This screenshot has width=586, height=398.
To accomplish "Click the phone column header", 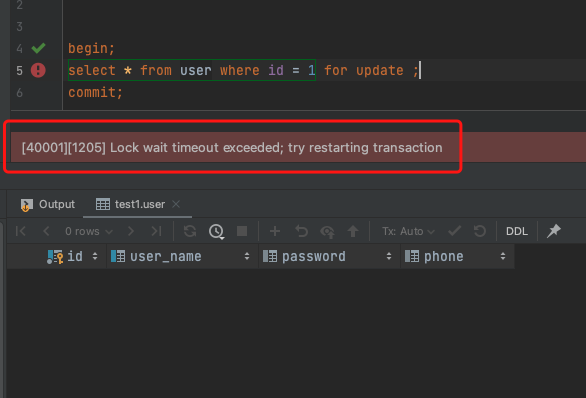I will [x=457, y=256].
